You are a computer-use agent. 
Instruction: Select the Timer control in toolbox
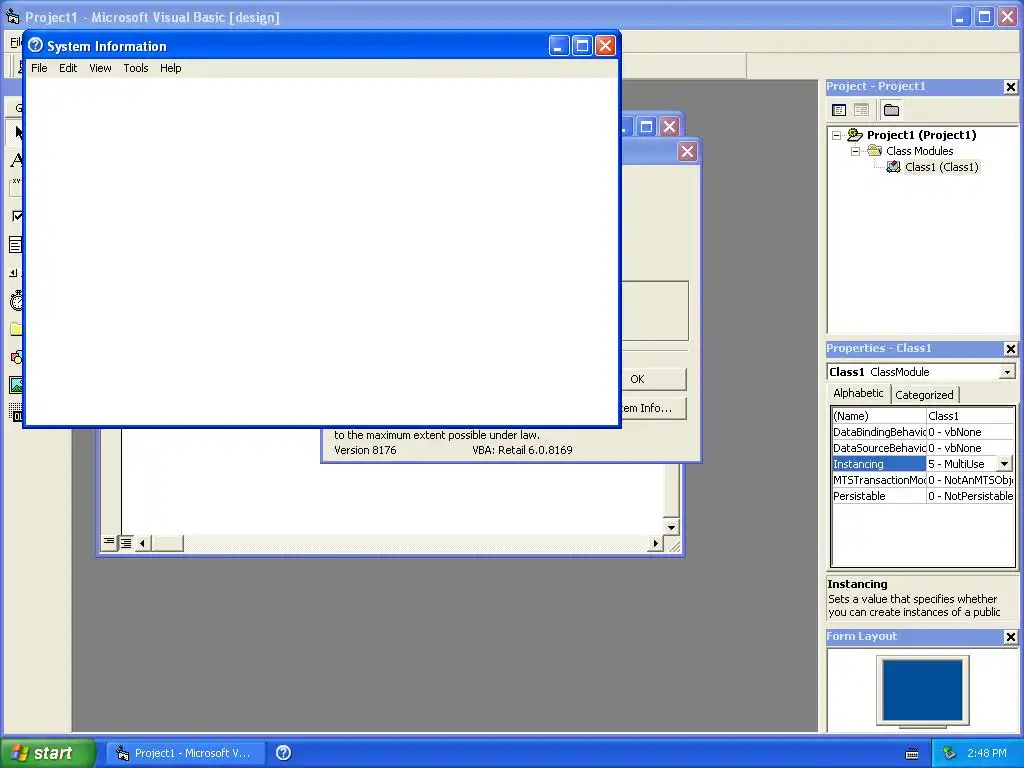pos(16,300)
